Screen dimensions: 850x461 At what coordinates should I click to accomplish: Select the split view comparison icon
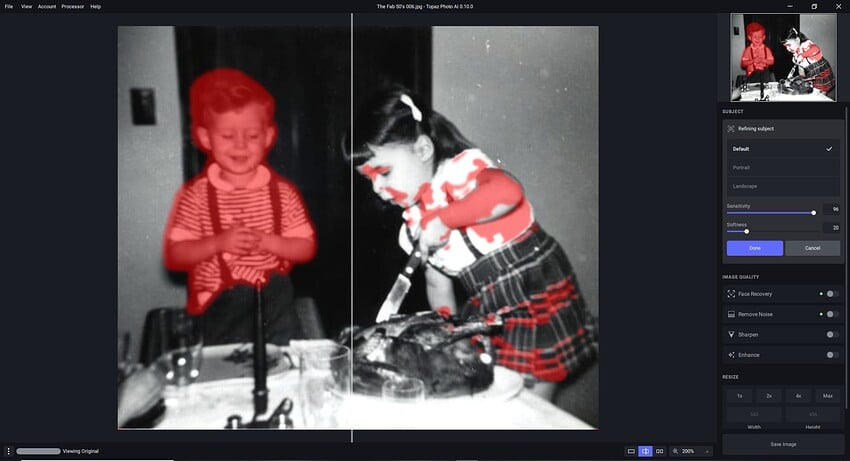click(645, 452)
